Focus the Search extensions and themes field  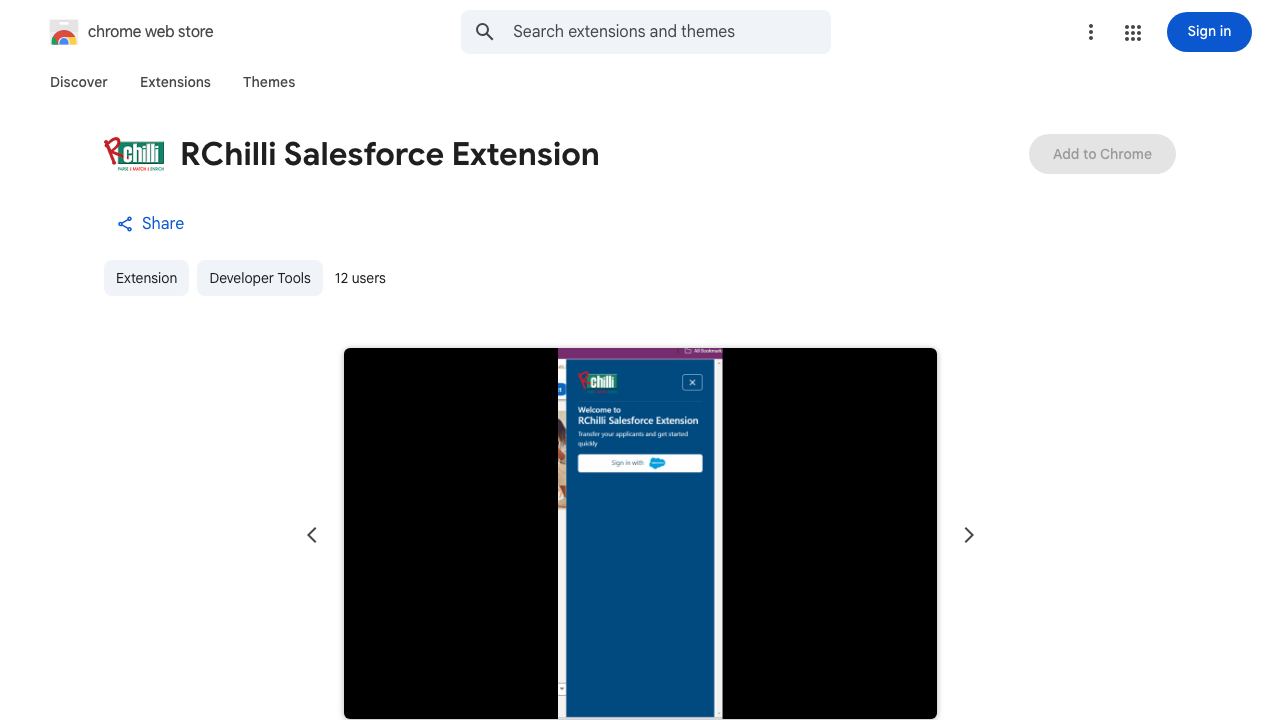pyautogui.click(x=646, y=32)
